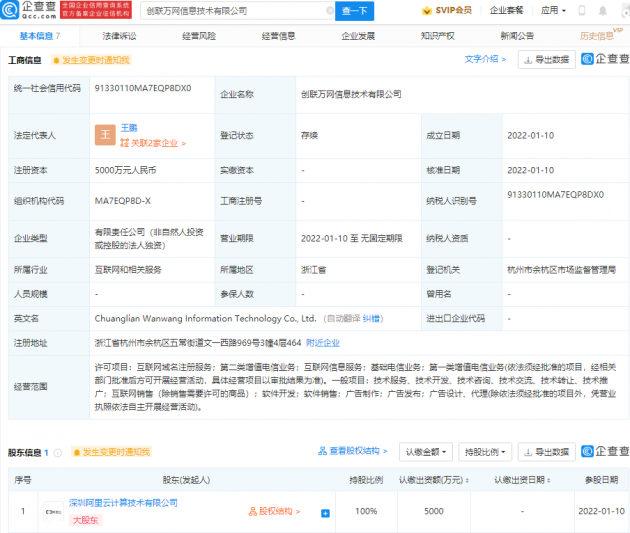Viewport: 630px width, 533px height.
Task: Switch to 新闻公告 tab
Action: tap(517, 36)
